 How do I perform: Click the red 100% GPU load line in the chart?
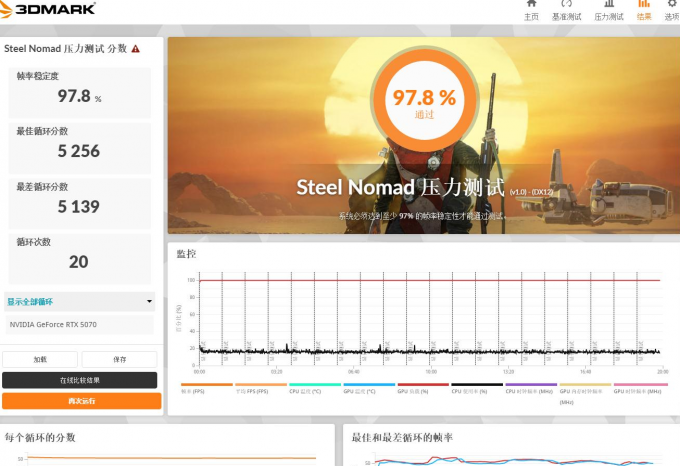pos(429,280)
